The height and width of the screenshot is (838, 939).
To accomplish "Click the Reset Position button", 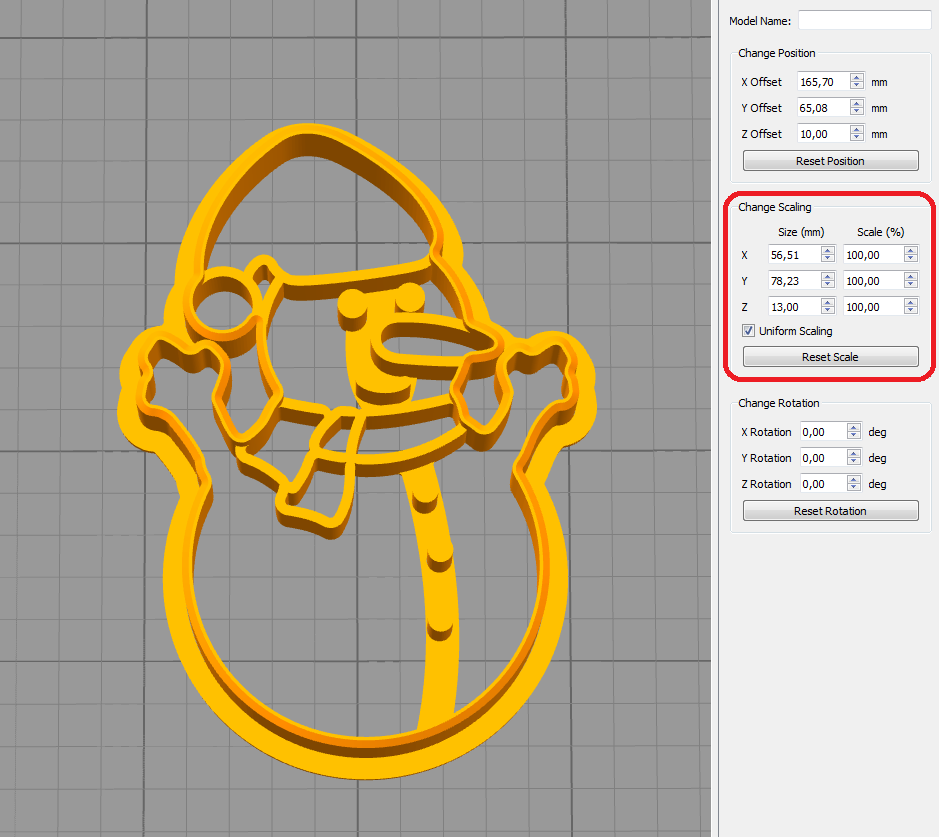I will click(x=830, y=161).
